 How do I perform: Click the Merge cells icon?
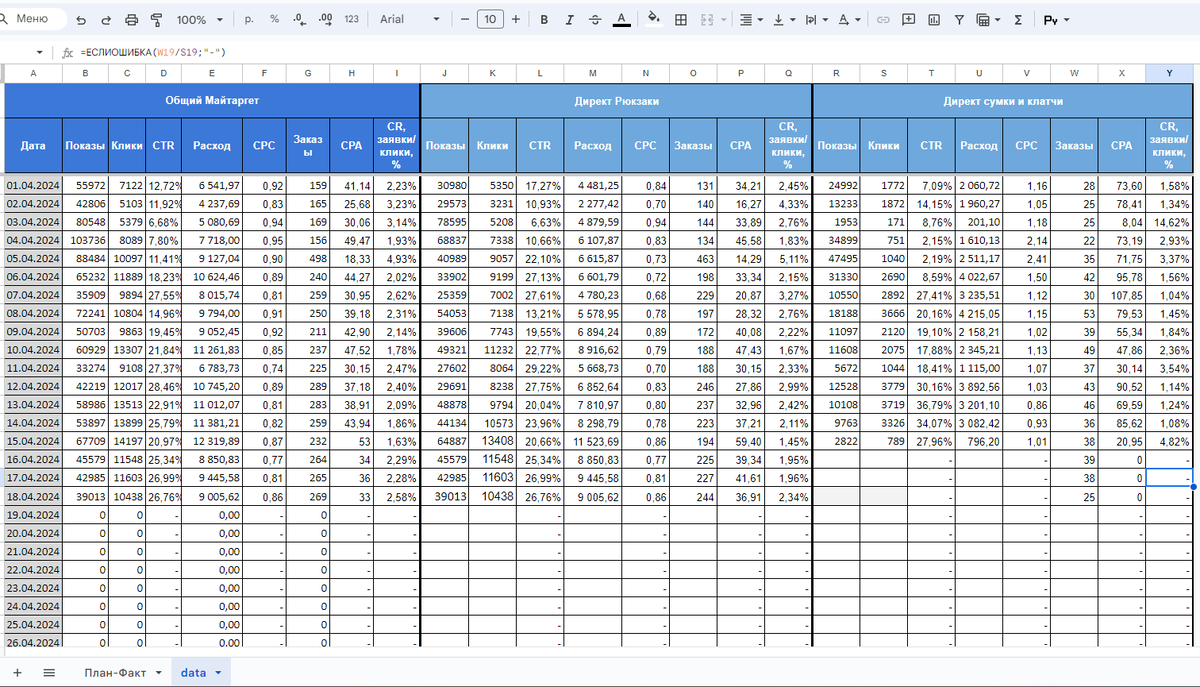705,19
